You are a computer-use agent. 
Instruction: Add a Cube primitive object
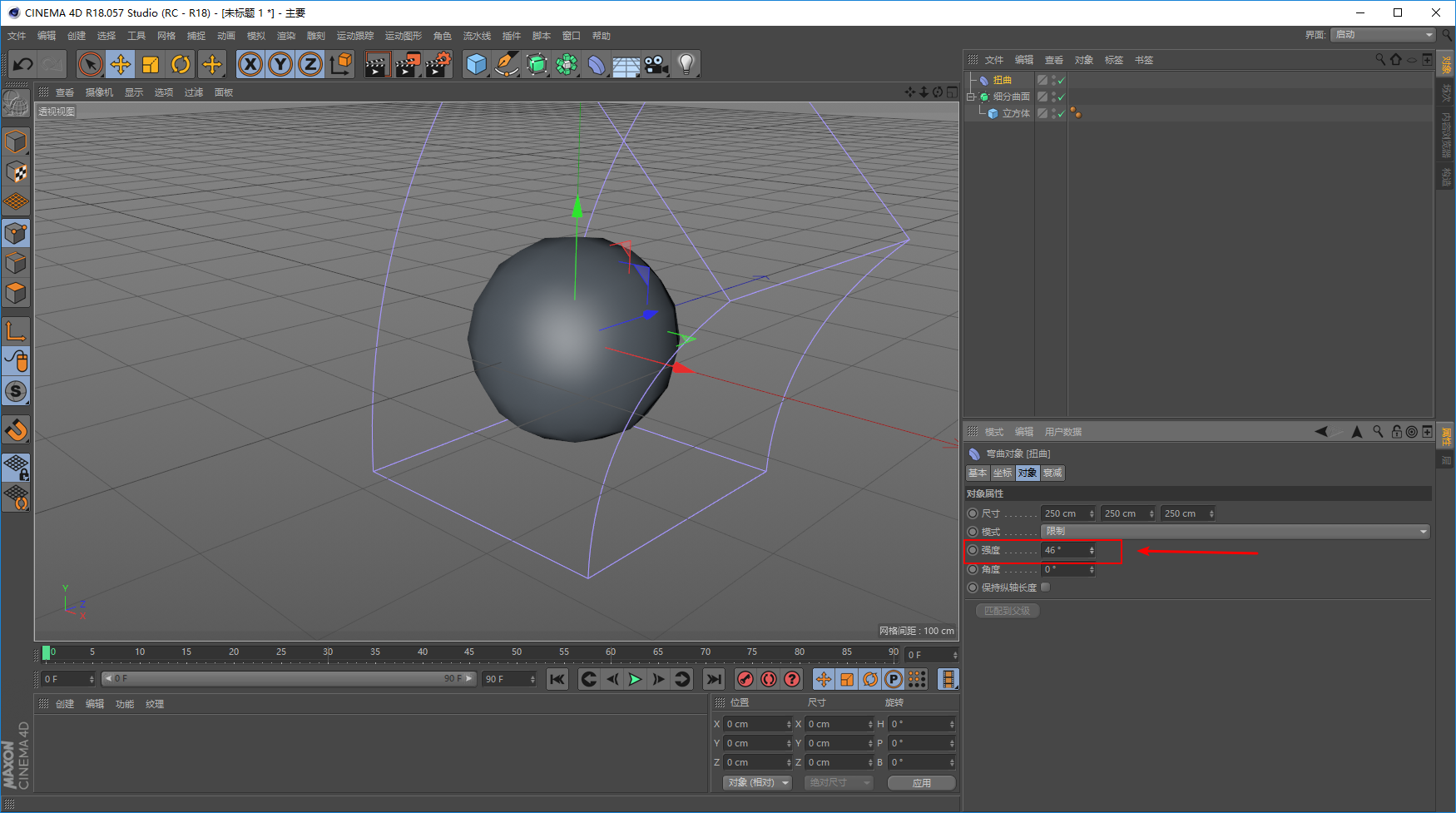coord(477,64)
